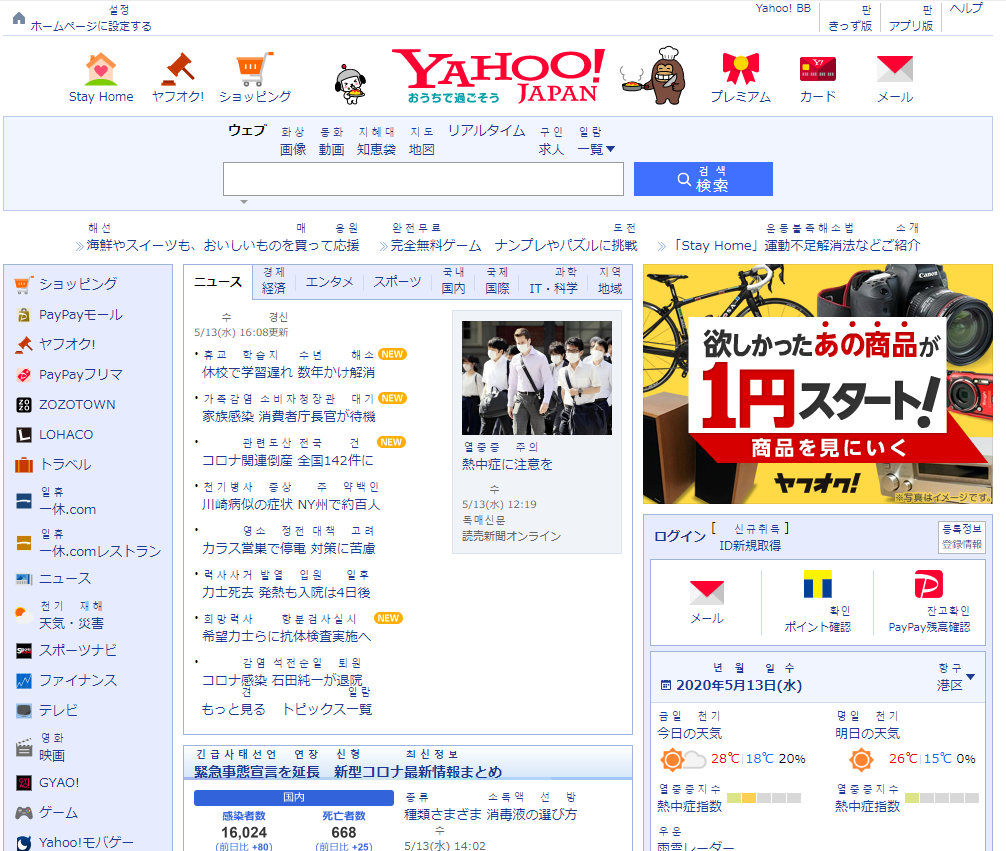The width and height of the screenshot is (1006, 851).
Task: Click tomorrow's 熱中症指数 color bar
Action: tap(942, 798)
